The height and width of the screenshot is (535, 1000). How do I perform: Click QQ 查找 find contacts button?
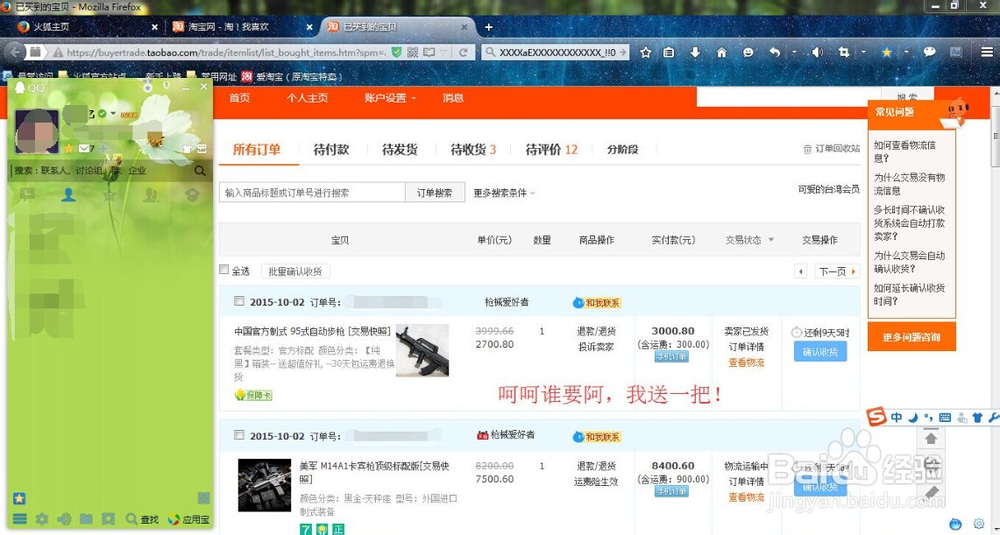click(142, 519)
